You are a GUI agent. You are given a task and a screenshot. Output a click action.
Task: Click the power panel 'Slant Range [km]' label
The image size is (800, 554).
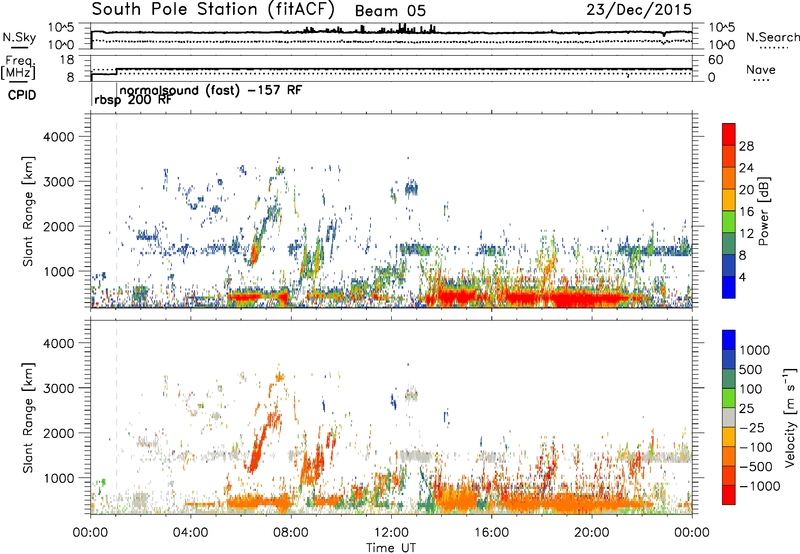coord(28,211)
